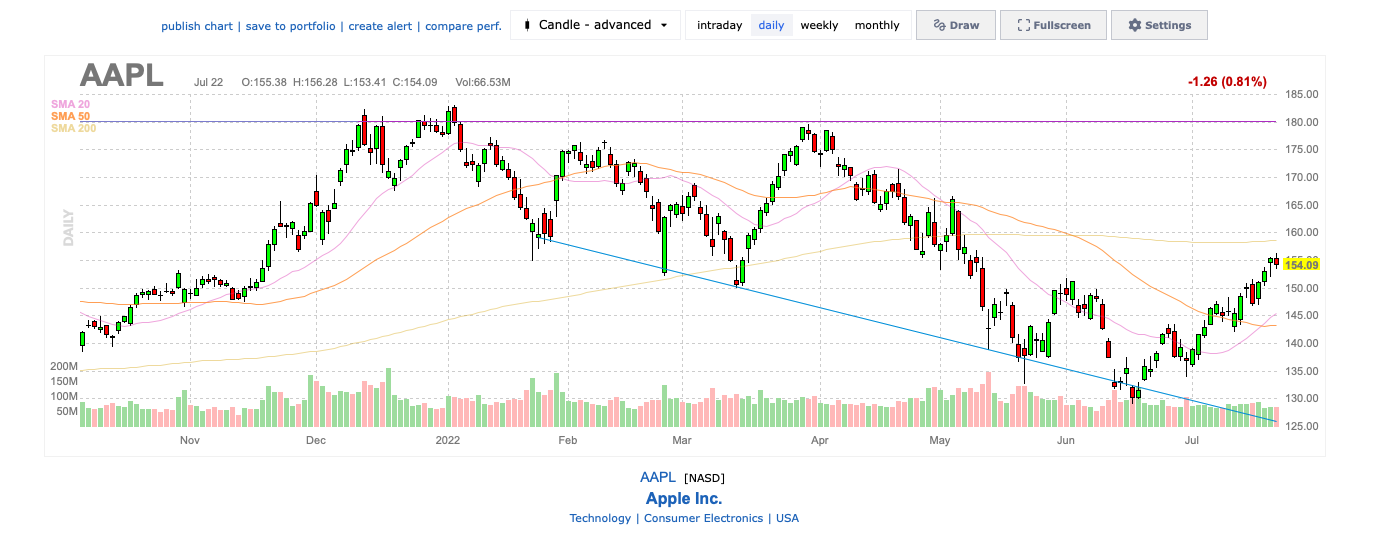The width and height of the screenshot is (1374, 538).
Task: Click the 170.00 price axis label
Action: coord(1302,177)
